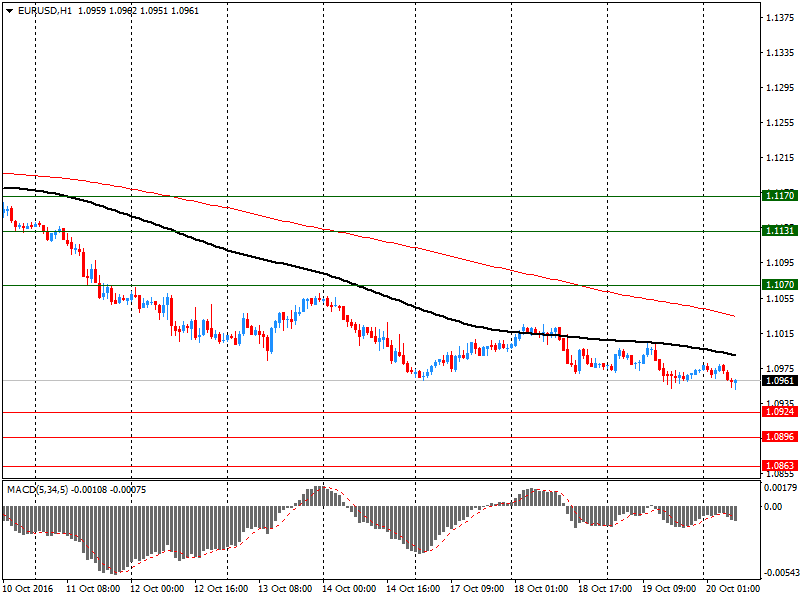Click the 11 Oct 08:00 time axis label

[93, 589]
